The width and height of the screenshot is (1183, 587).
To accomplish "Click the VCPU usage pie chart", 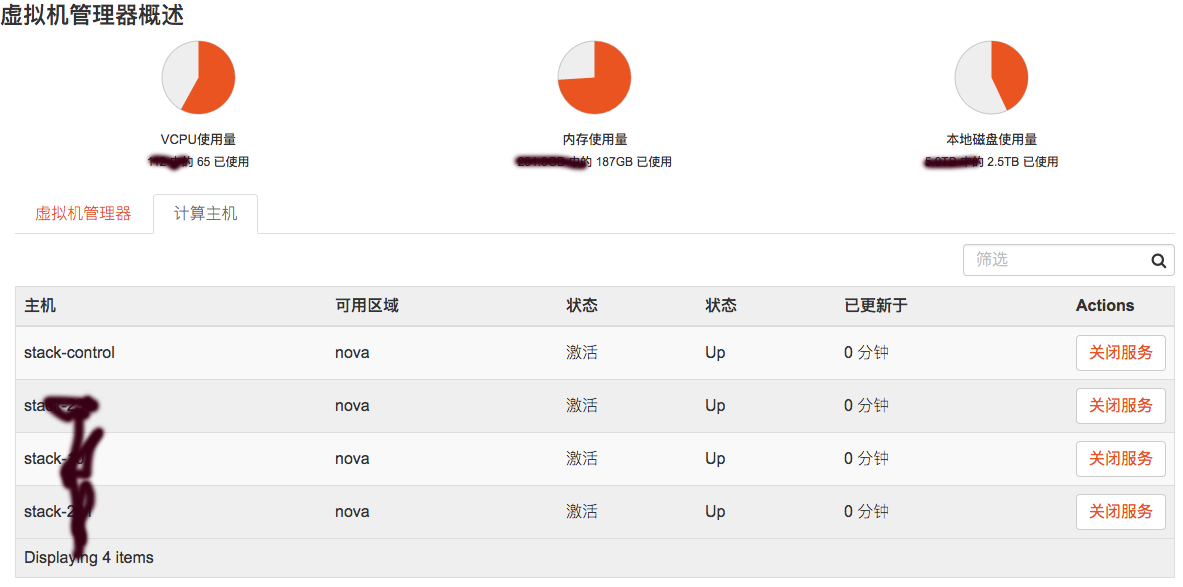I will click(x=198, y=77).
